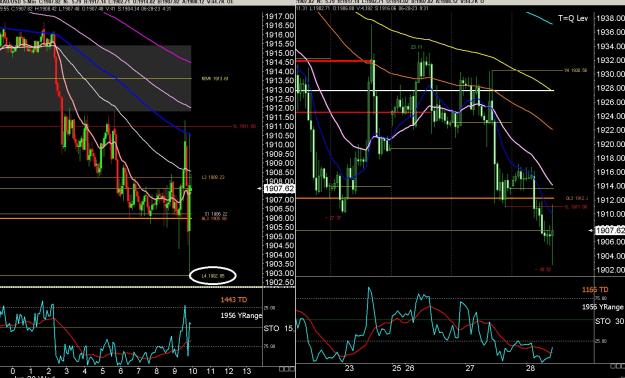Click the 1165 TD label in right indicator panel
This screenshot has height=378, width=625.
[595, 289]
